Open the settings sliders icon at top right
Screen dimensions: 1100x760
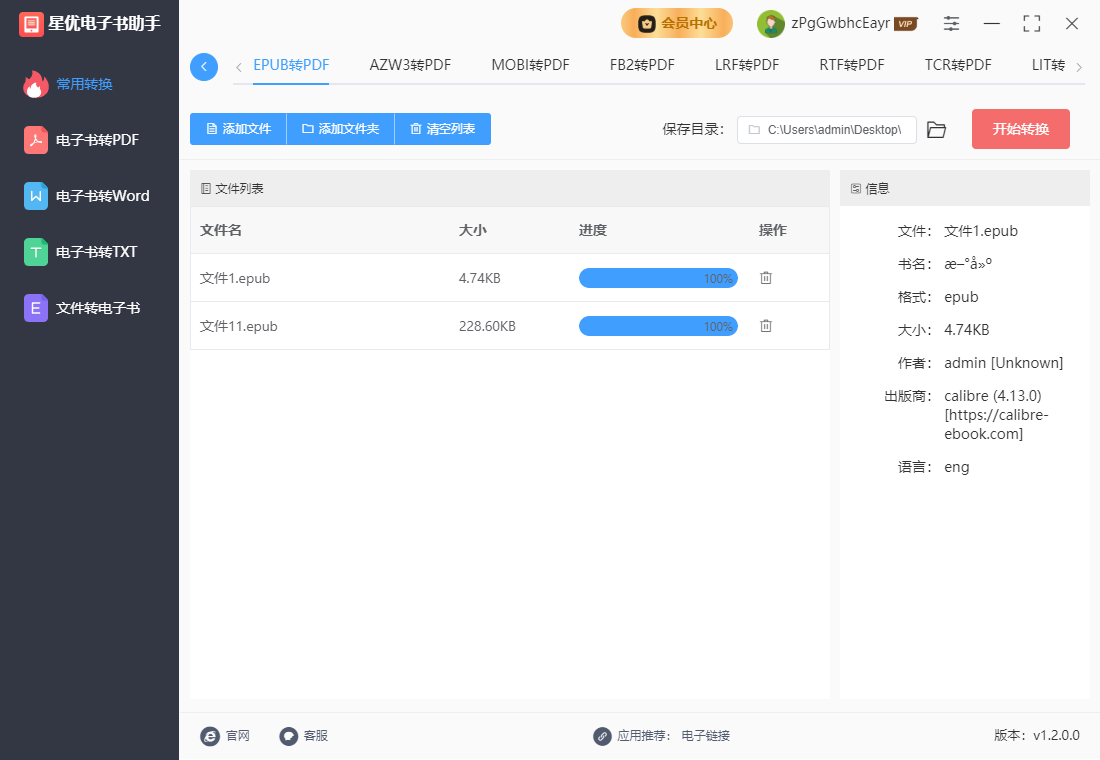tap(951, 23)
